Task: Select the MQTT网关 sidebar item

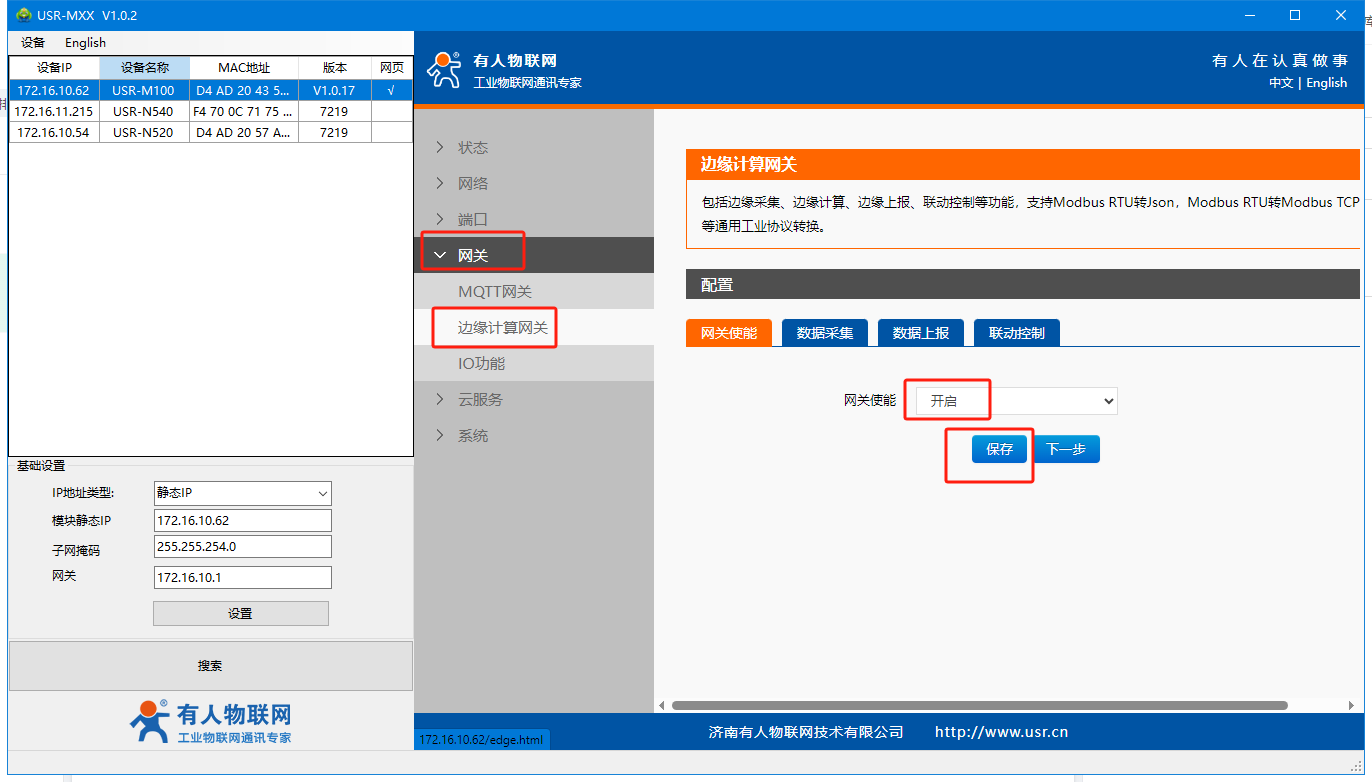Action: tap(495, 292)
